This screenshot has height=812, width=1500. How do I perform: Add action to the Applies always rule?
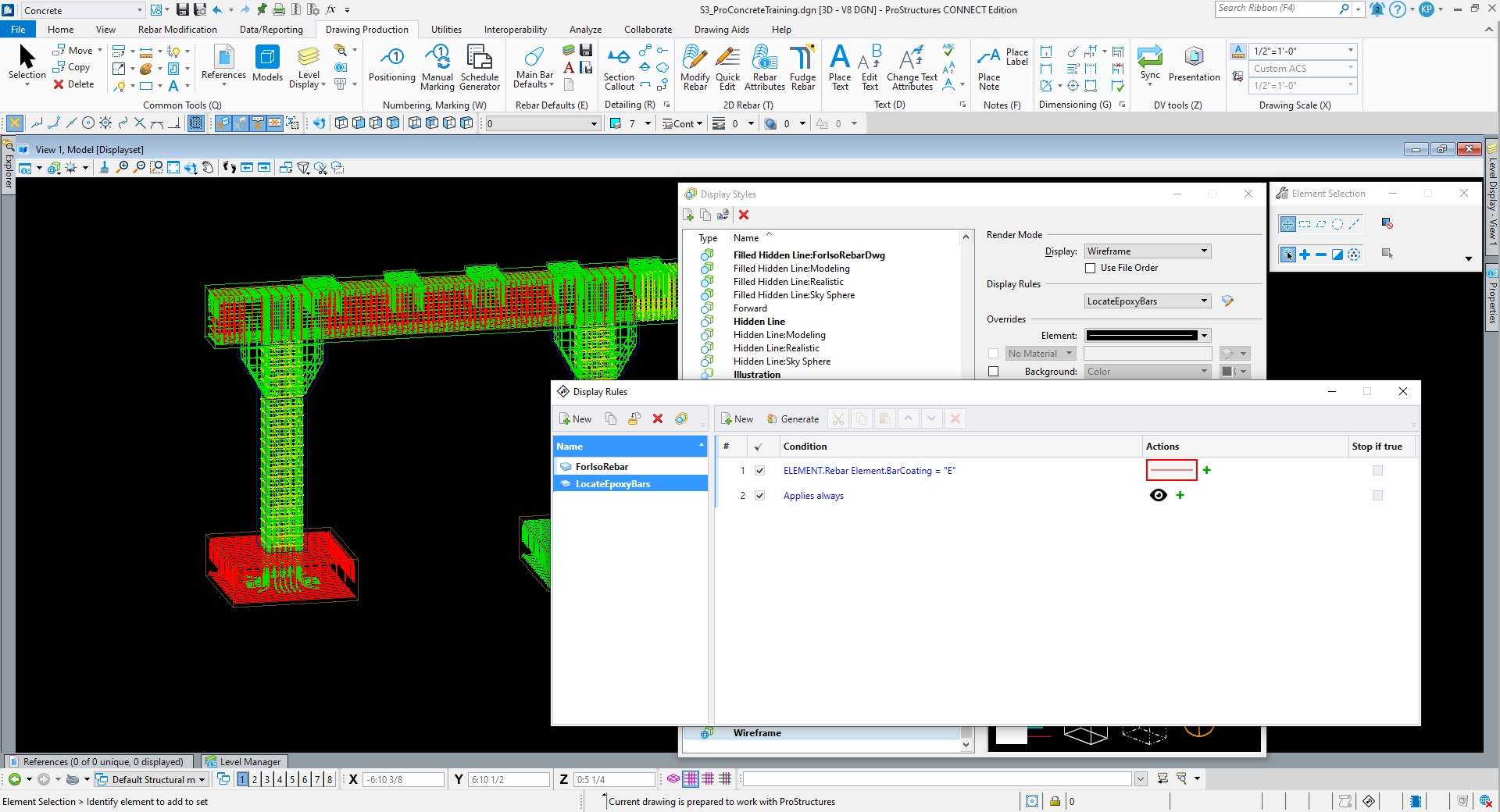[x=1180, y=495]
